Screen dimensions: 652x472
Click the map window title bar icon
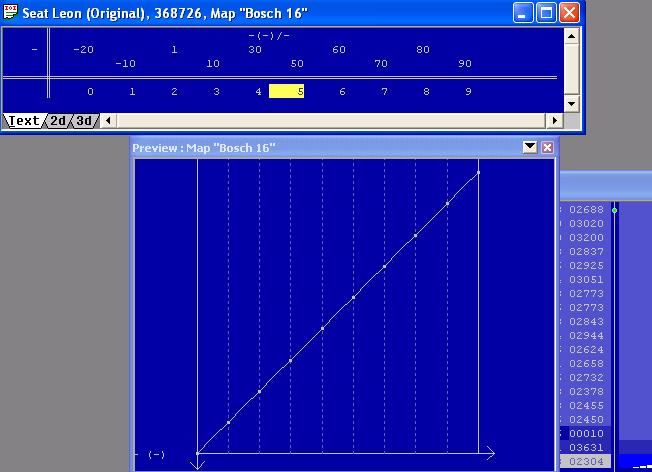tap(10, 12)
